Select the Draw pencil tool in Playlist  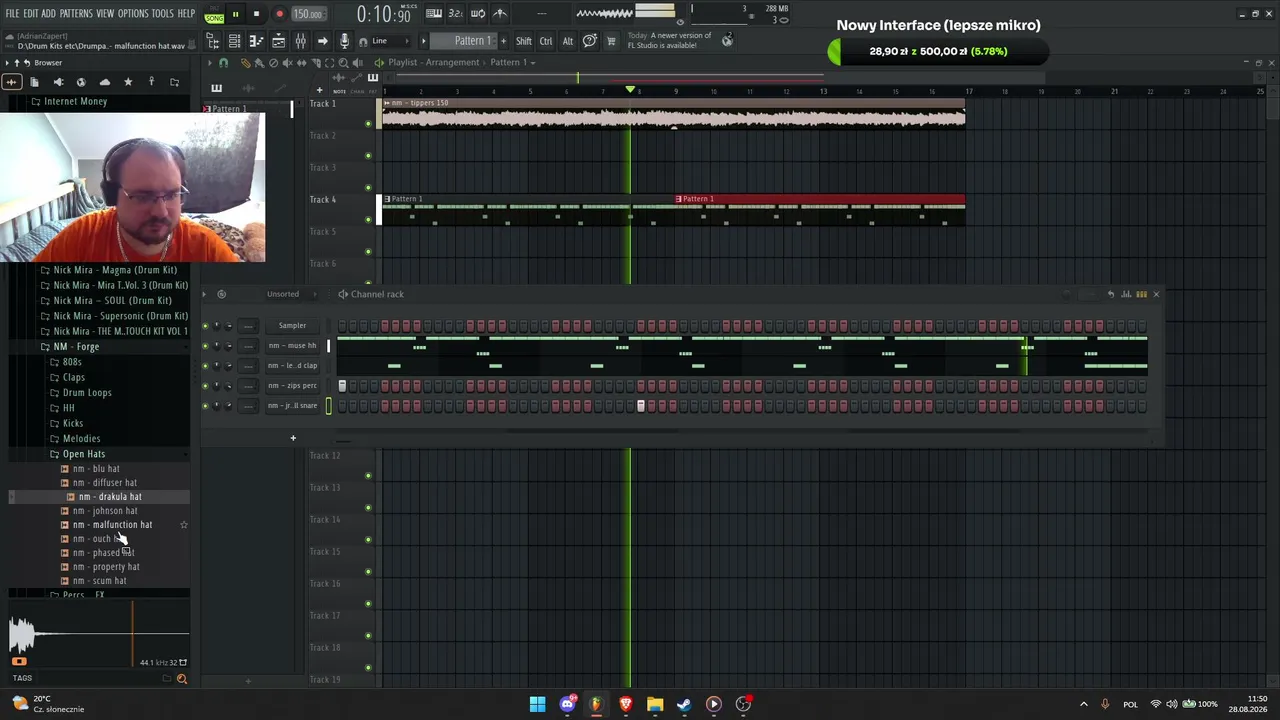(x=245, y=63)
